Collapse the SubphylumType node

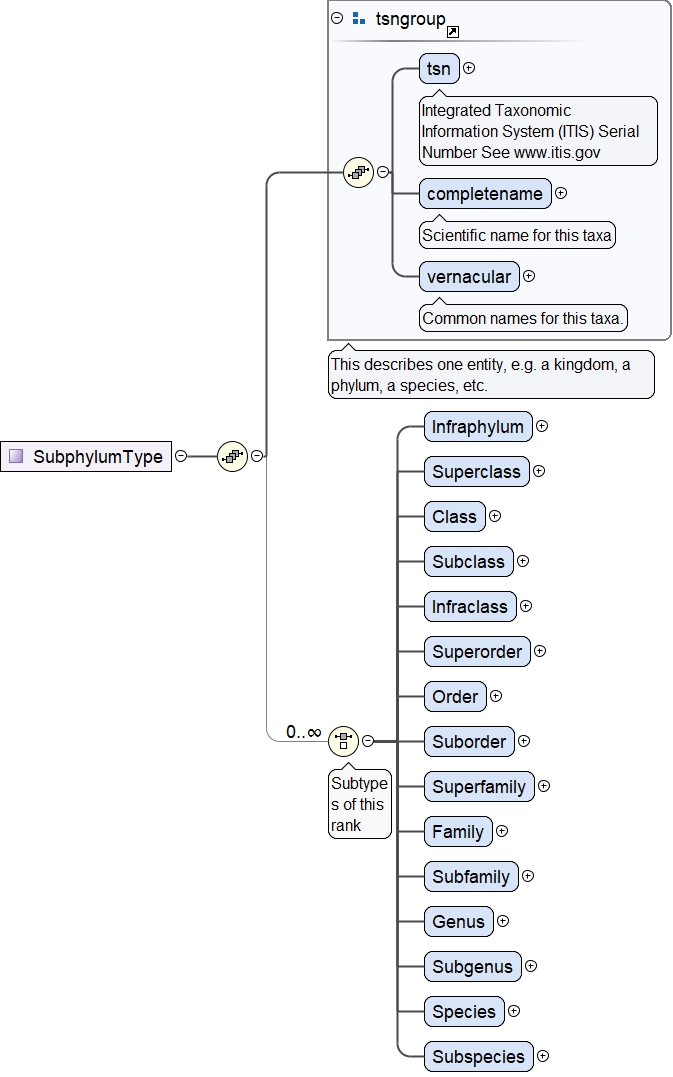coord(181,456)
